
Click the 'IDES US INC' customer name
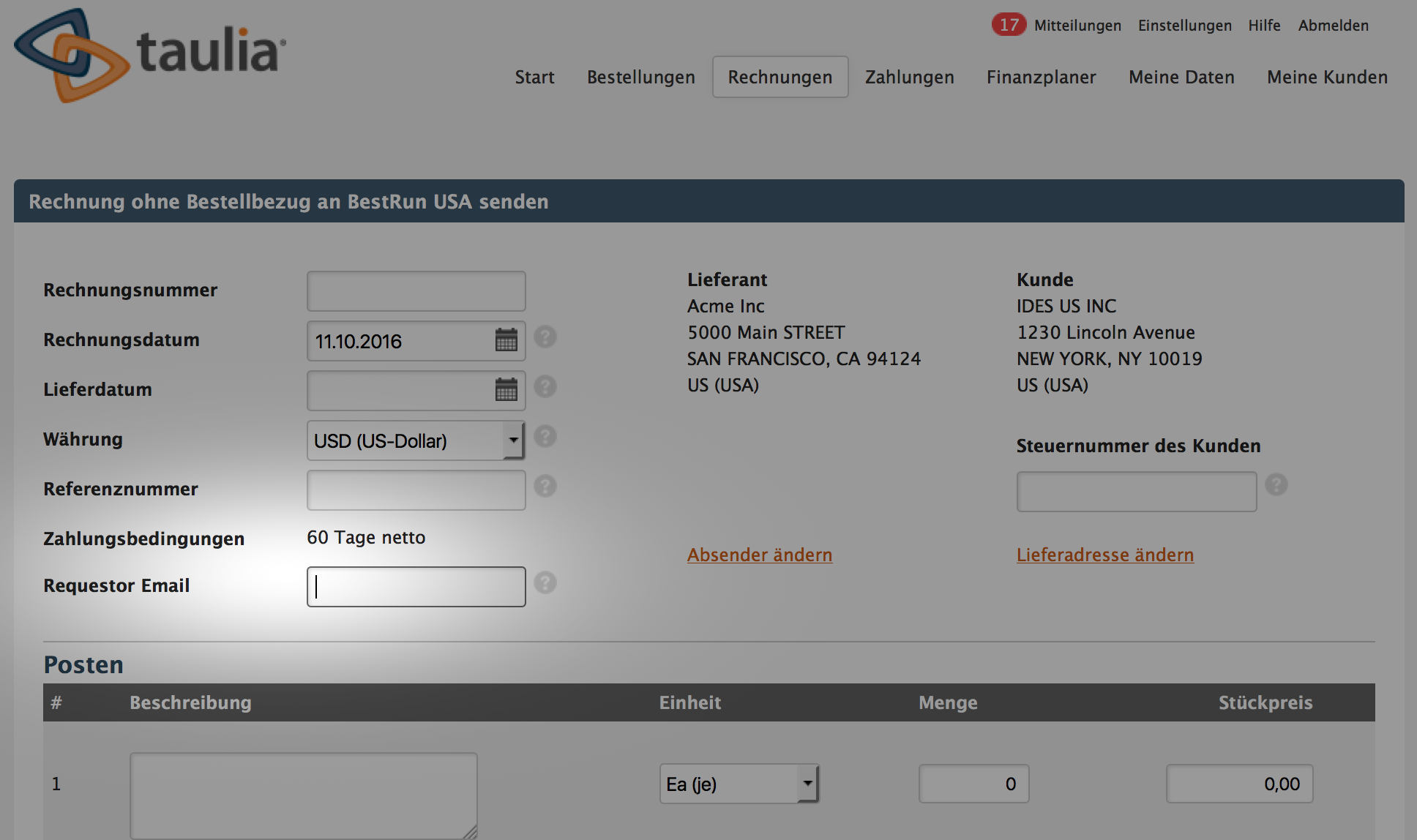1066,306
